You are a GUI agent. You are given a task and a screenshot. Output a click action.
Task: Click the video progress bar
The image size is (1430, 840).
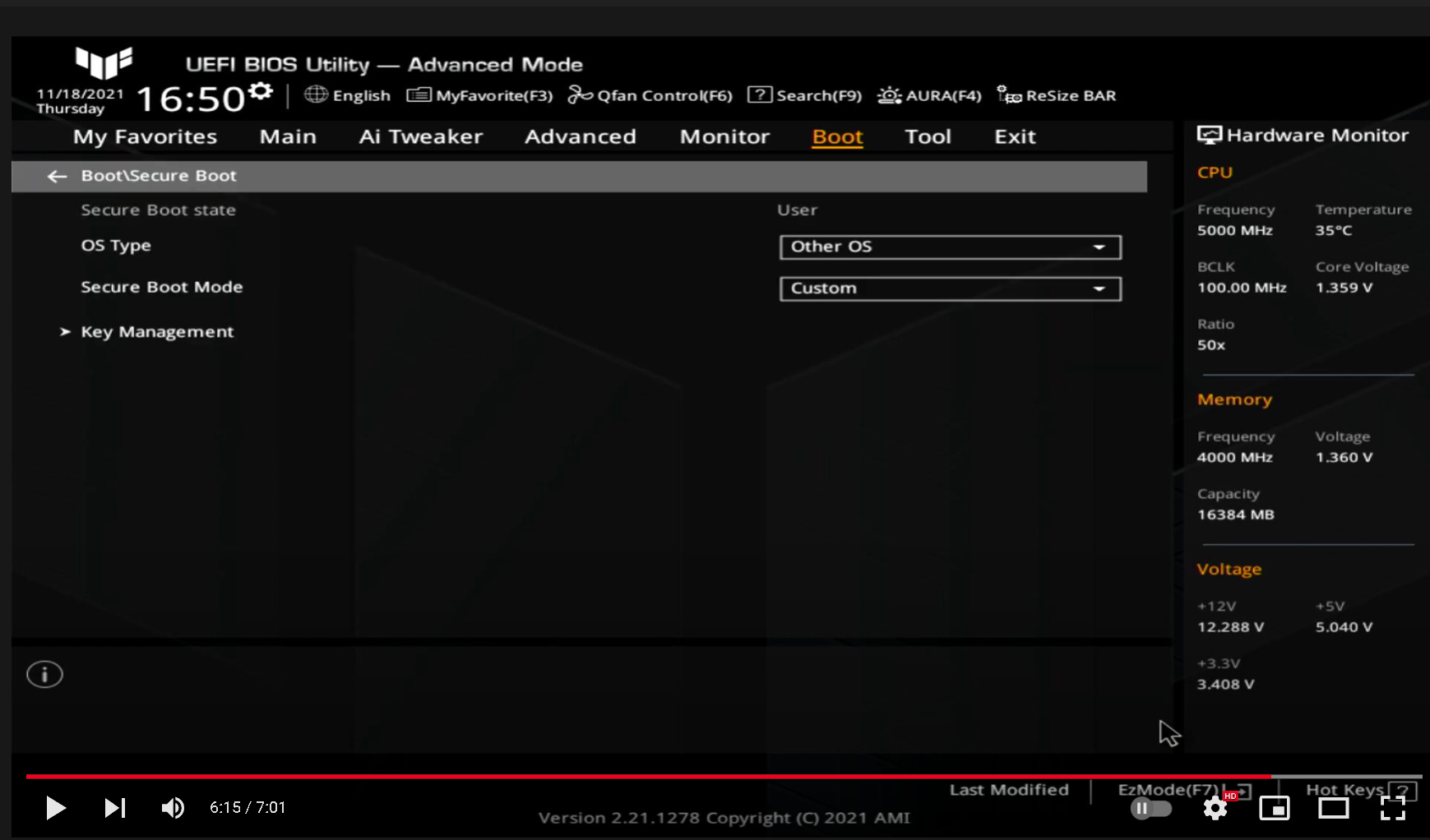724,776
